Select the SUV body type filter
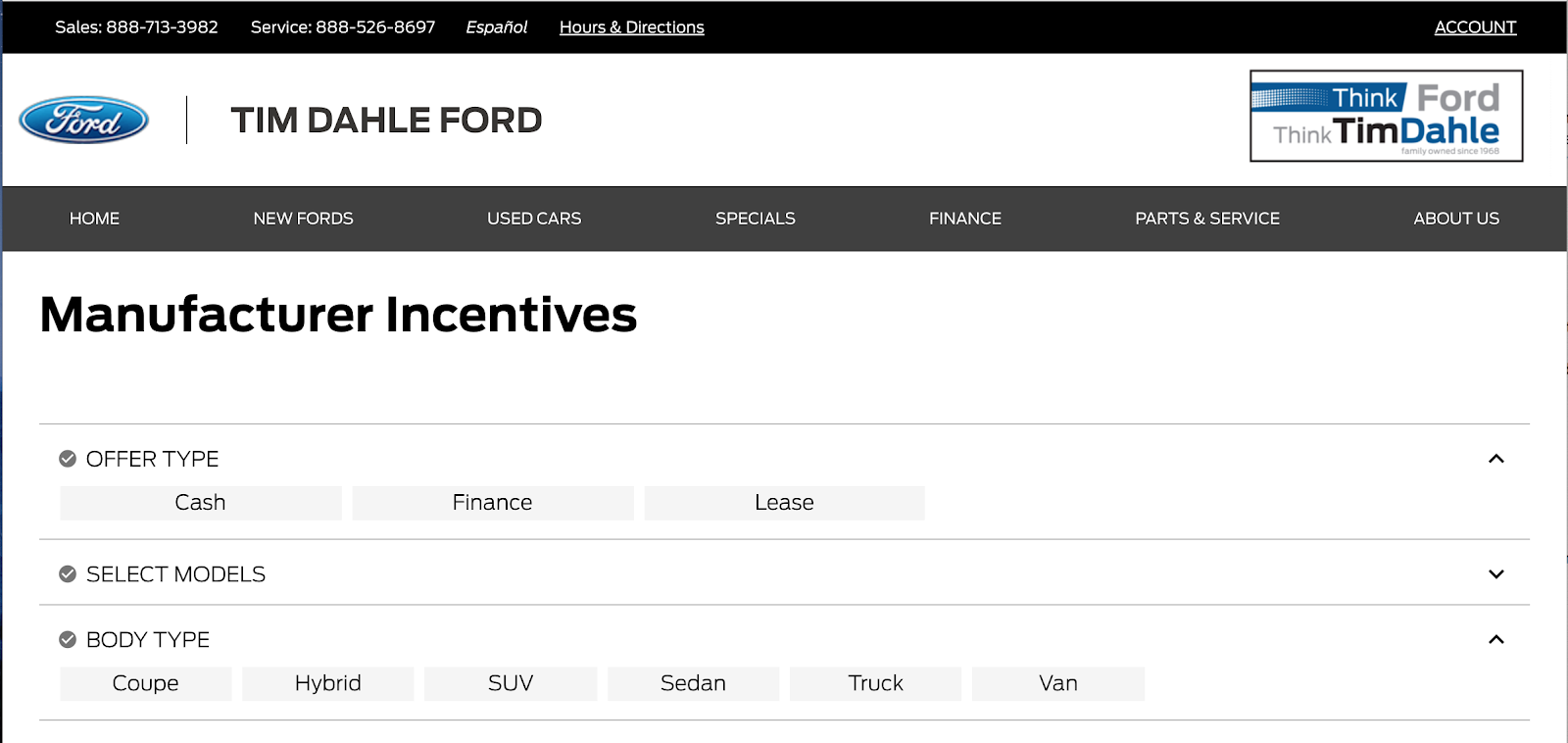Image resolution: width=1568 pixels, height=743 pixels. click(x=511, y=683)
